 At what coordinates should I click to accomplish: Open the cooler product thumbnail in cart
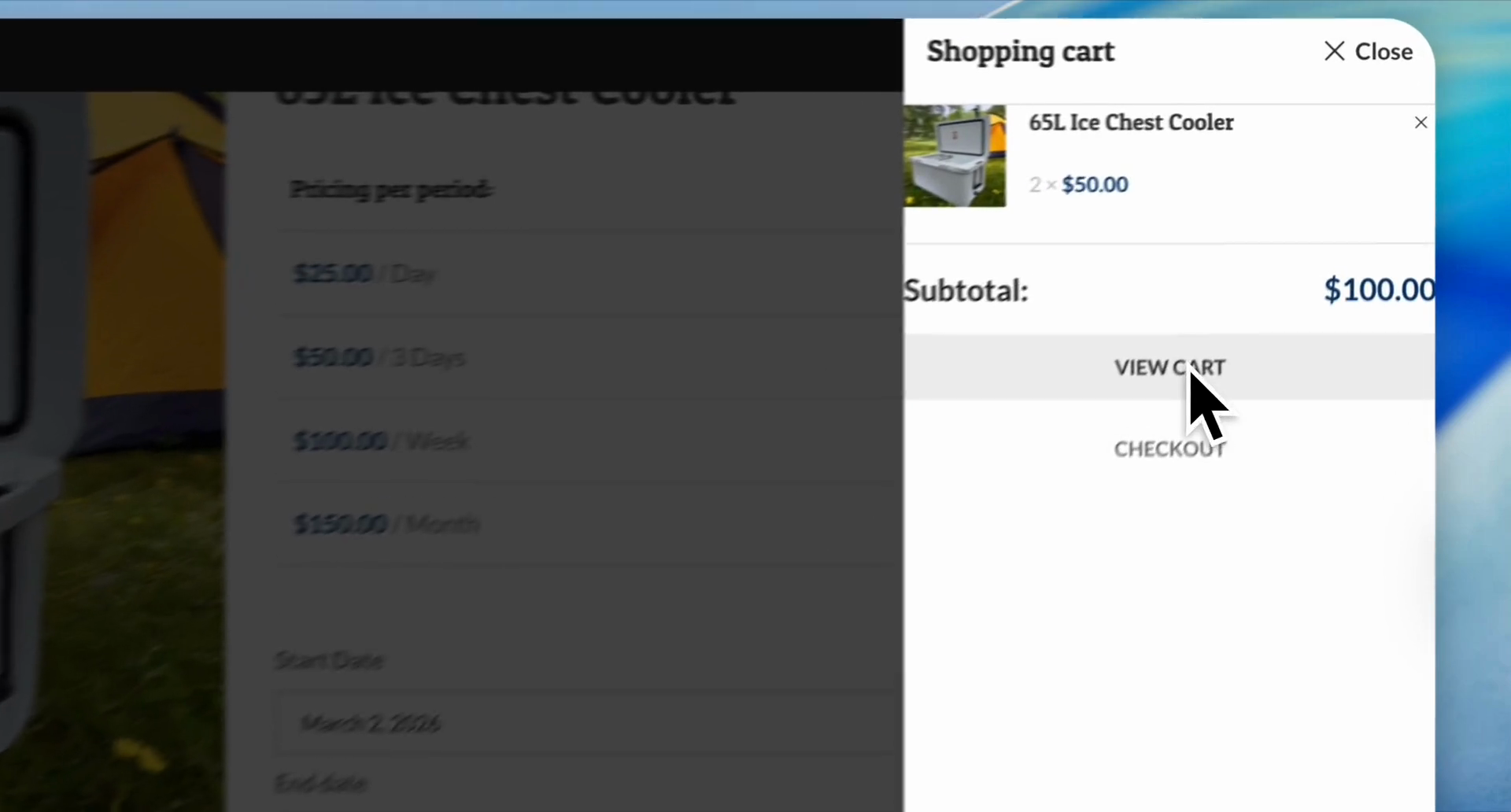tap(955, 156)
